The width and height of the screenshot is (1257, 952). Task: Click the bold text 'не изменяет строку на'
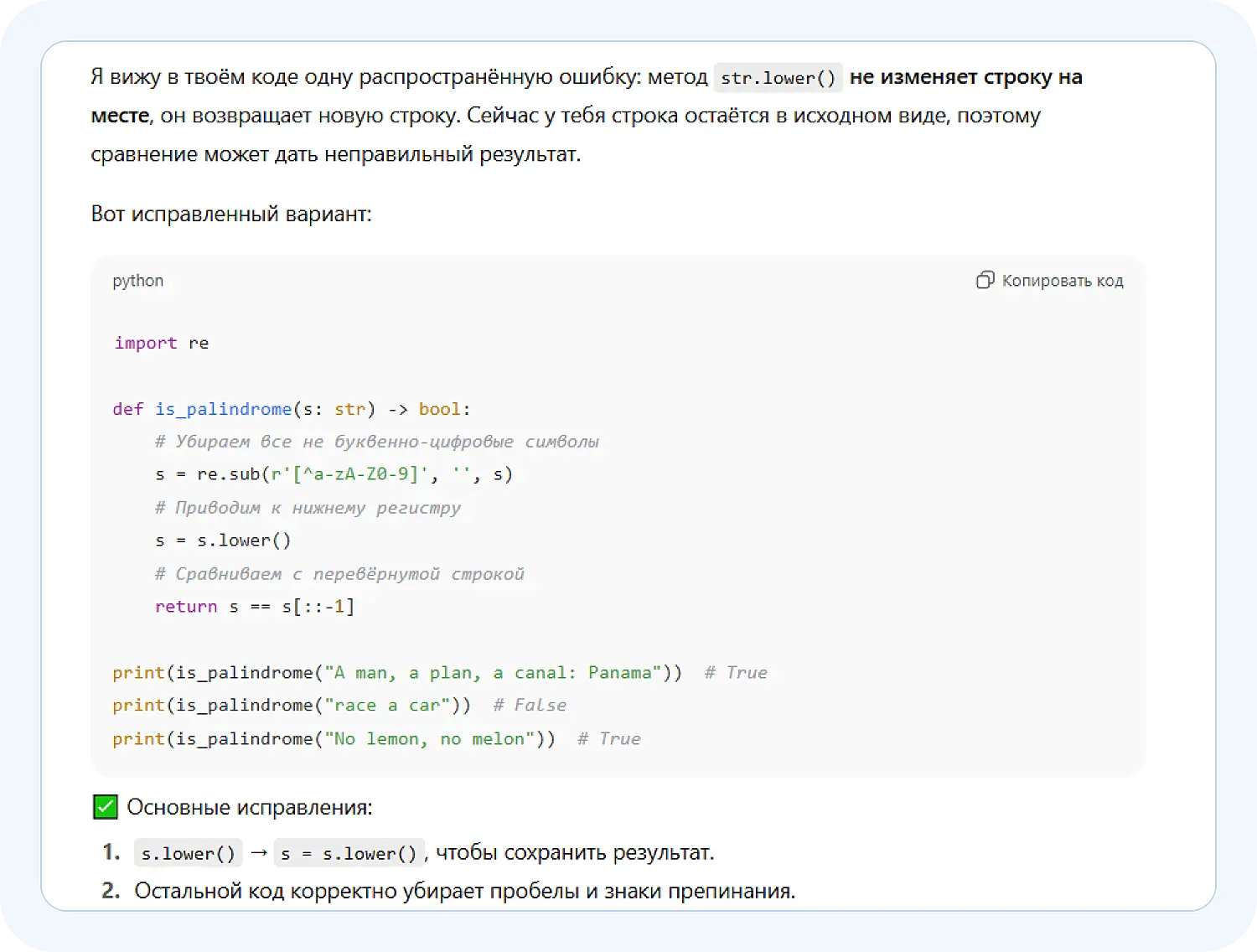[x=966, y=77]
